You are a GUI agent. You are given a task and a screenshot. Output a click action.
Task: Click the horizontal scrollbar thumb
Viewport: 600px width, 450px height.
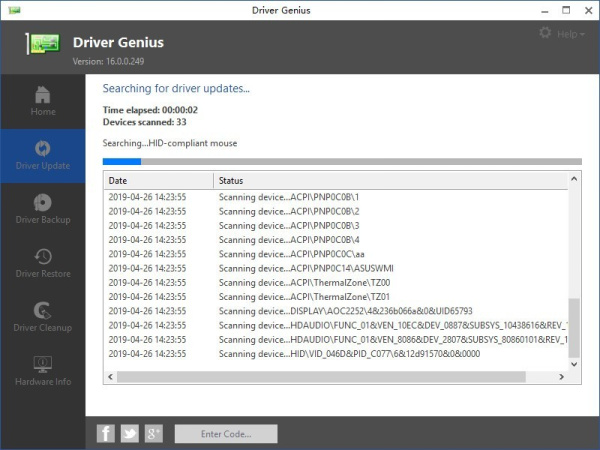pyautogui.click(x=321, y=377)
